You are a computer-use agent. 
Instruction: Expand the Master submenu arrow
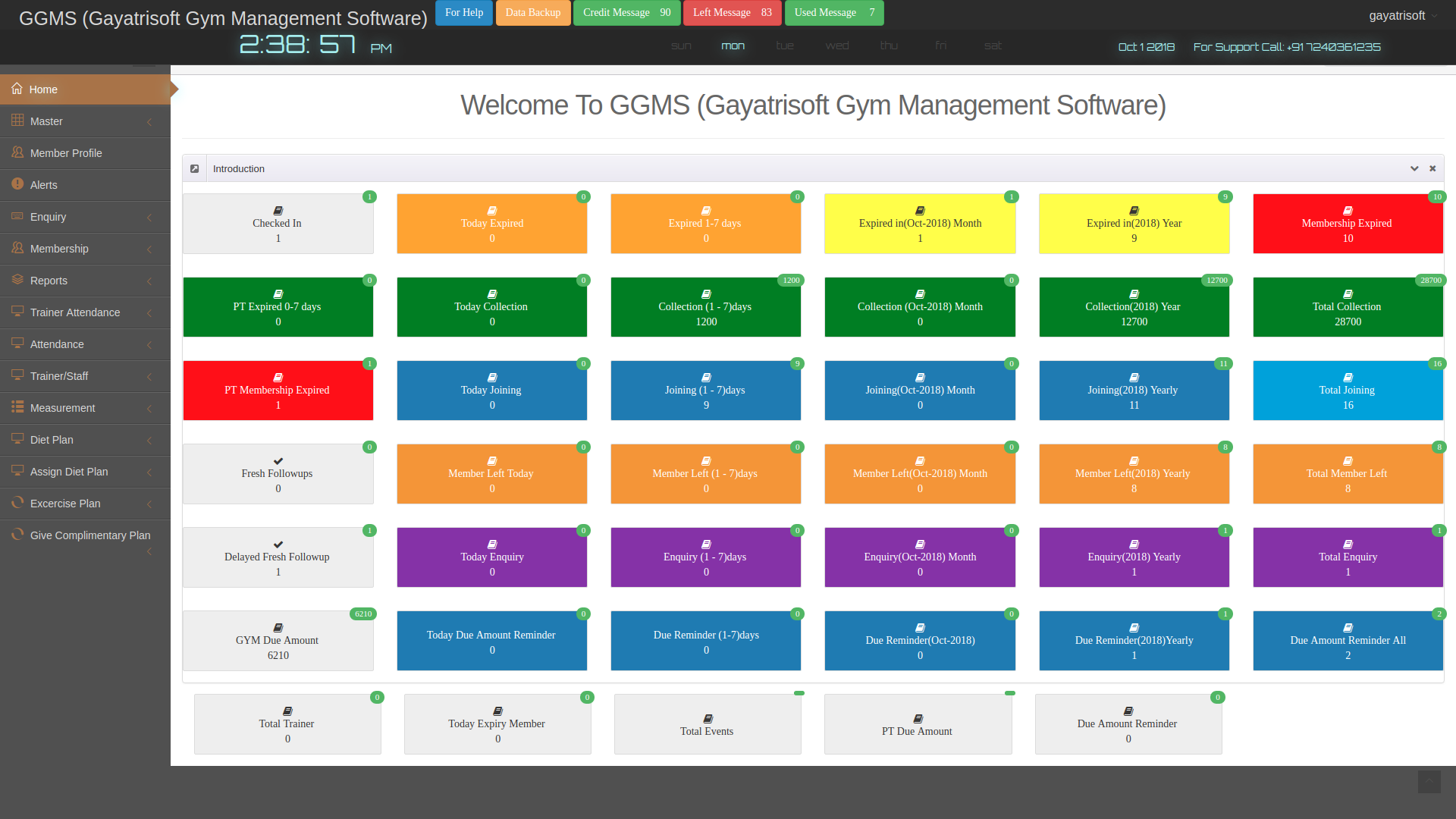click(x=149, y=122)
